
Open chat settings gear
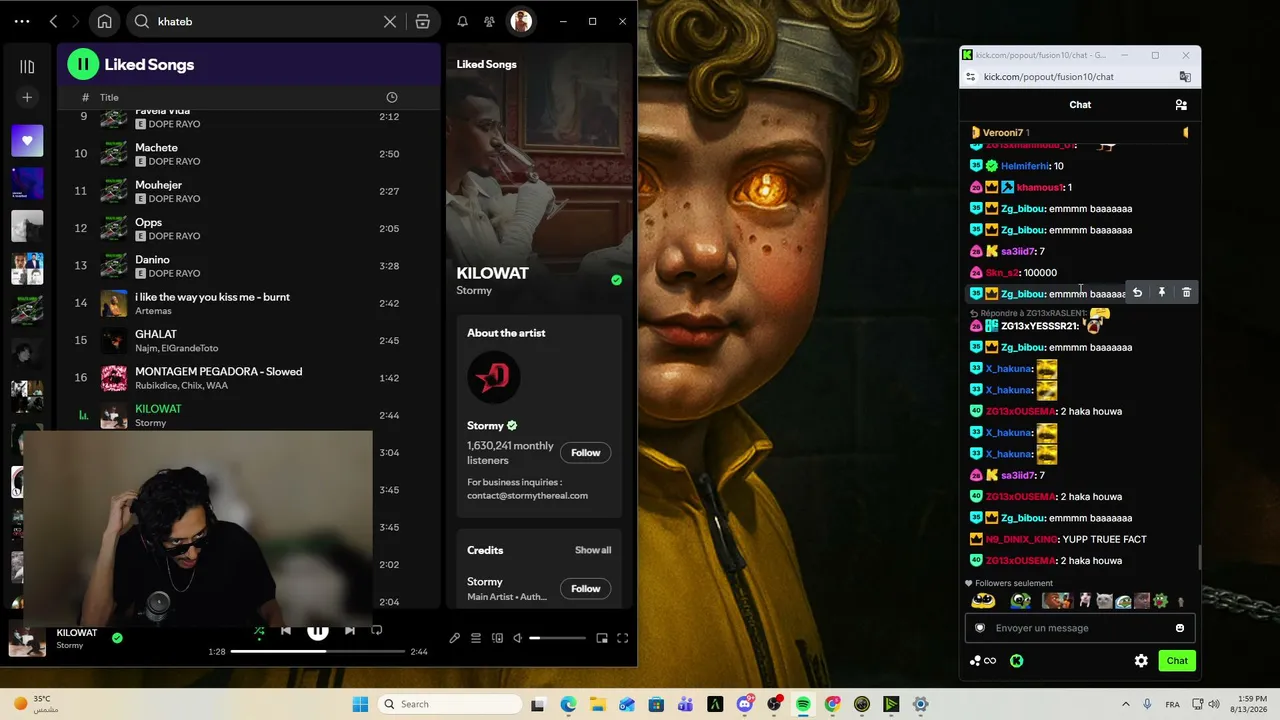point(1141,661)
